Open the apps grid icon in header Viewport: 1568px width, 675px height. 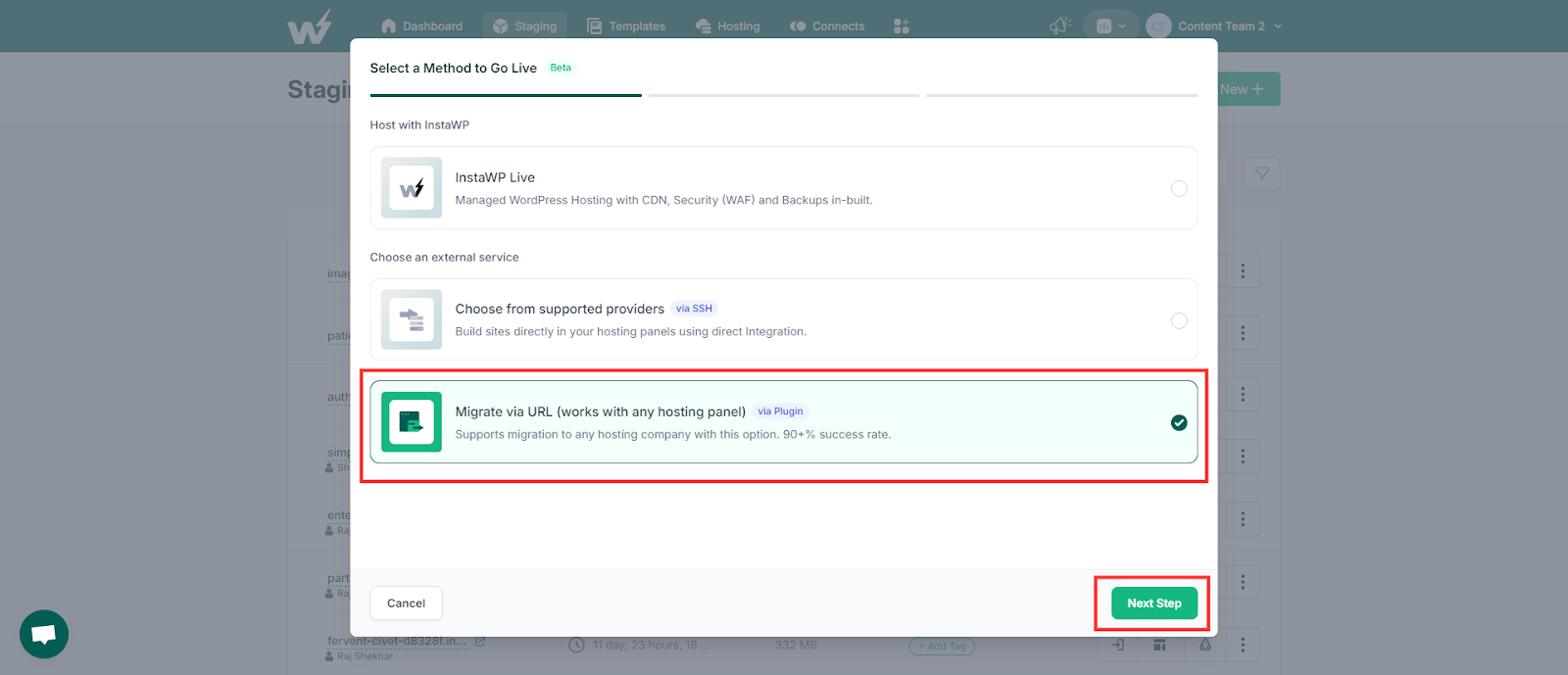(x=902, y=26)
